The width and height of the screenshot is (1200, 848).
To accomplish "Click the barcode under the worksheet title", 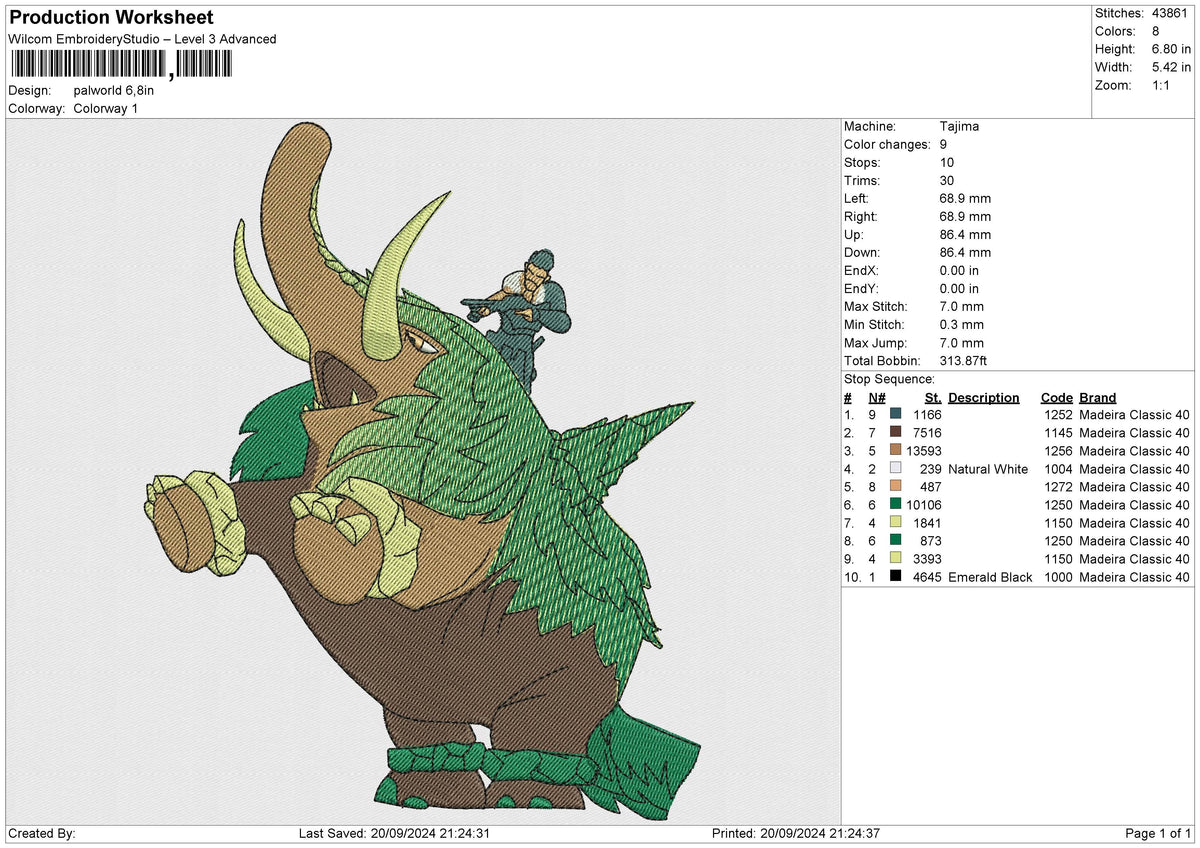I will click(x=121, y=65).
